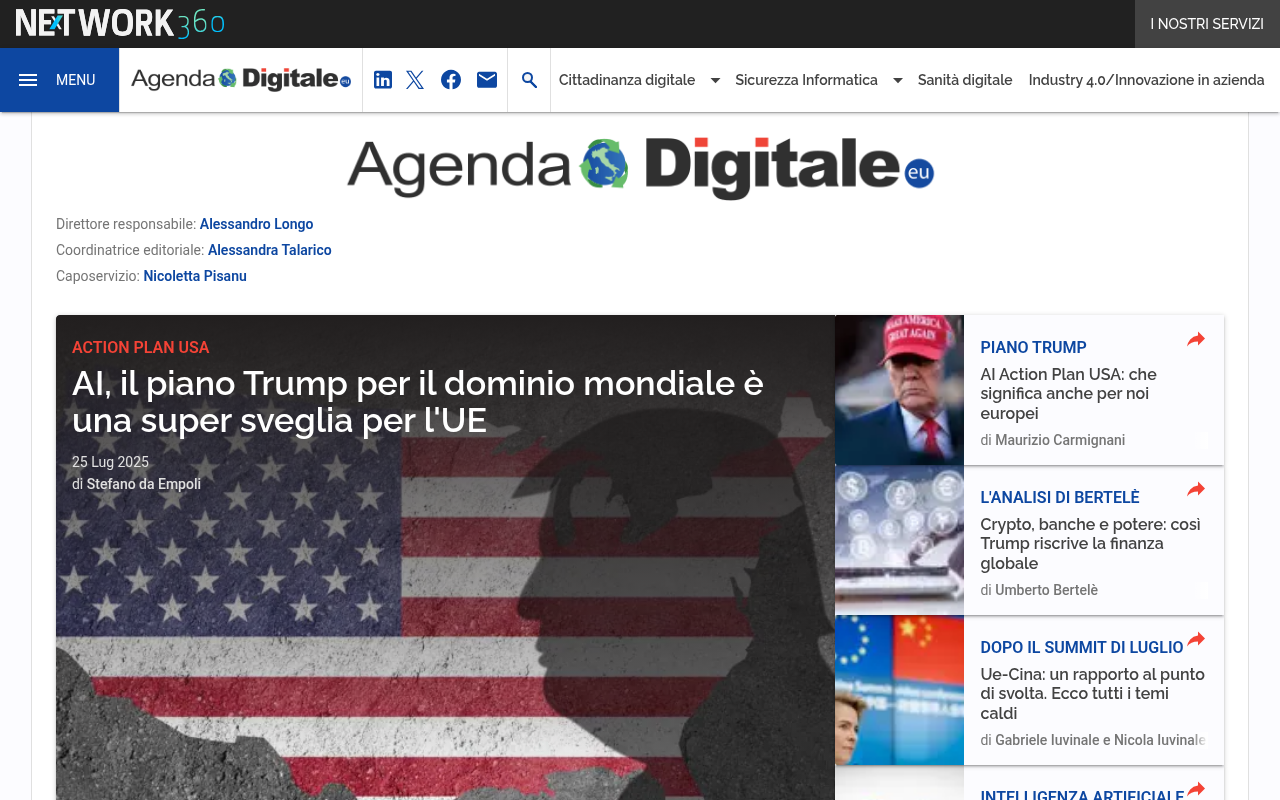The width and height of the screenshot is (1280, 800).
Task: Open Cittadinanza digitale menu item
Action: point(627,80)
